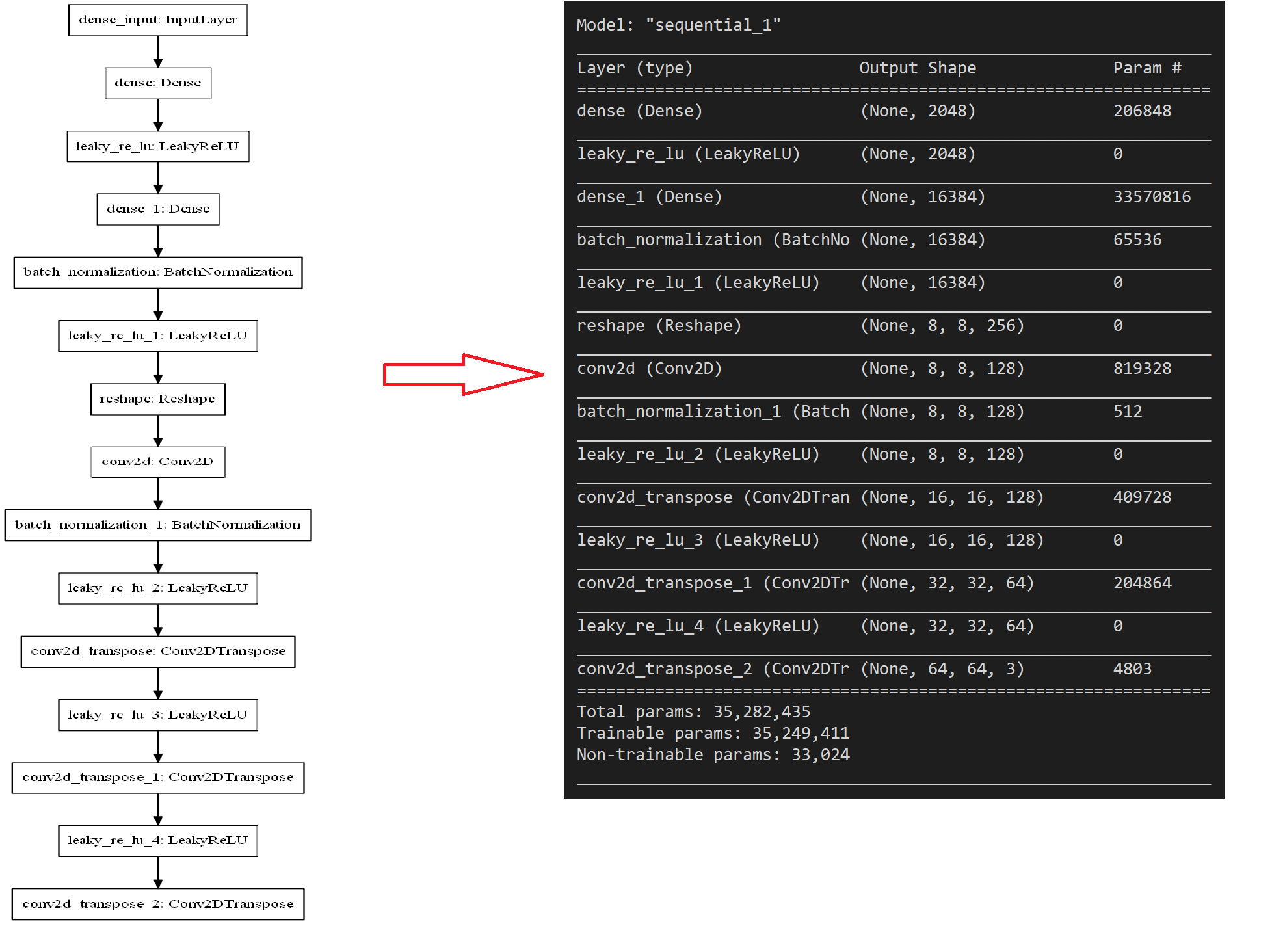Click the Model "sequential_1" title text
Viewport: 1285px width, 952px height.
(678, 25)
